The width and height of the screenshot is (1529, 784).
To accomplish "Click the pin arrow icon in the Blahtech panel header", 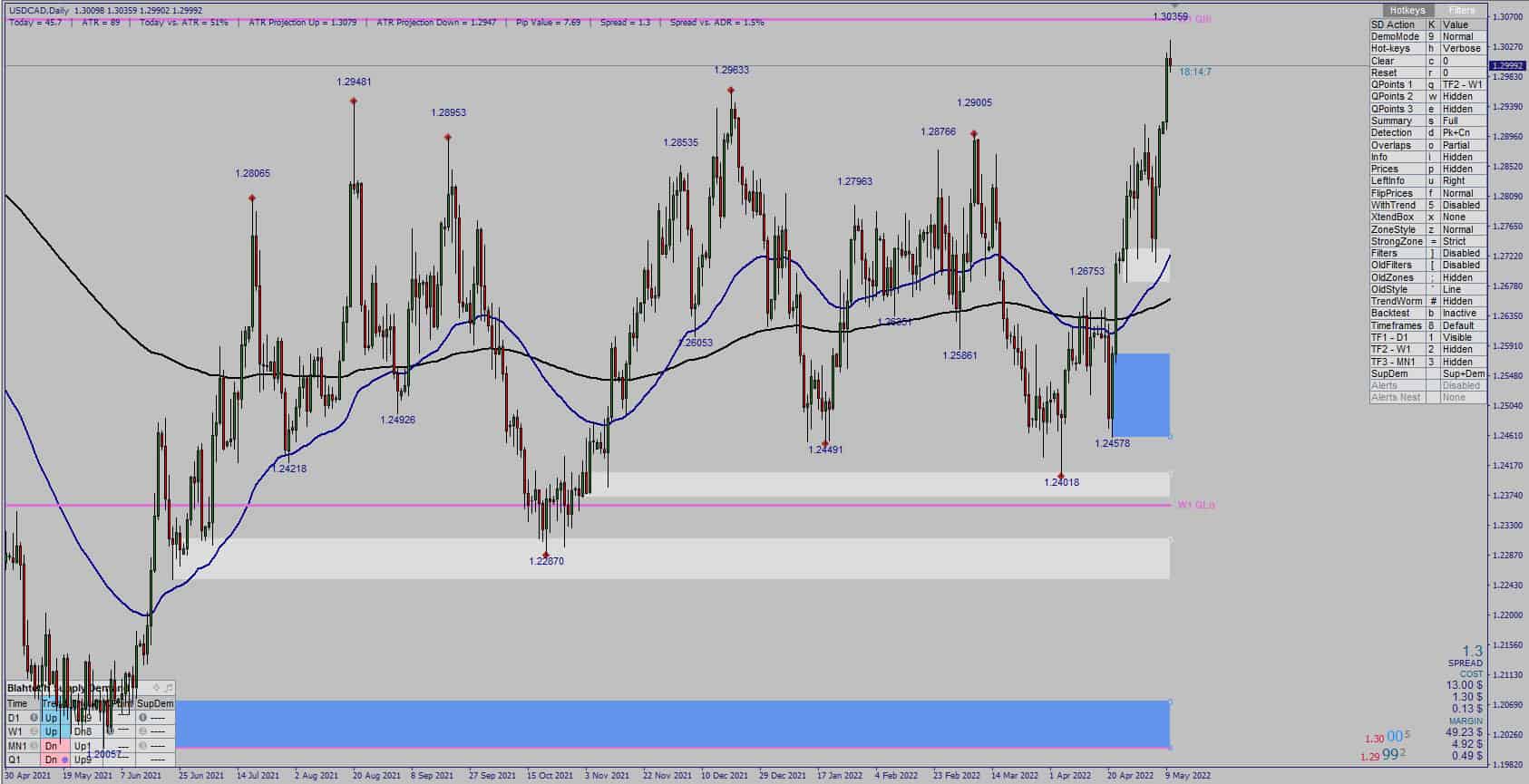I will (156, 687).
